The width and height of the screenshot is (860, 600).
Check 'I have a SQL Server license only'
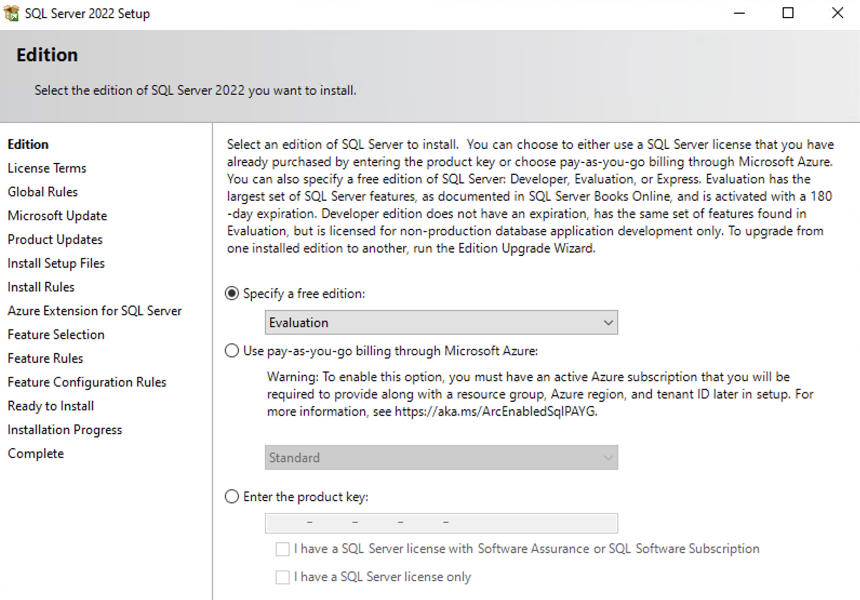pyautogui.click(x=282, y=577)
